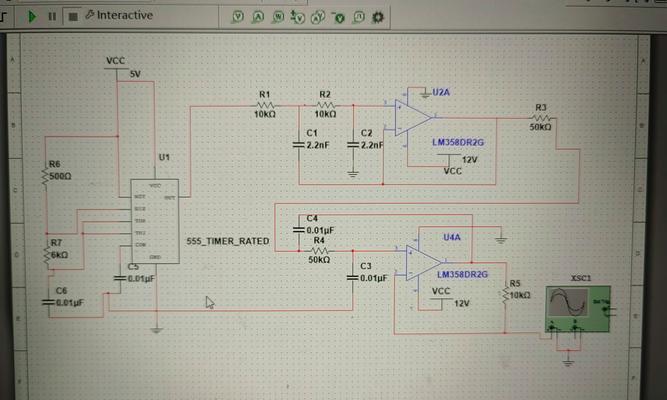Click the U1 reference designator

[x=164, y=157]
